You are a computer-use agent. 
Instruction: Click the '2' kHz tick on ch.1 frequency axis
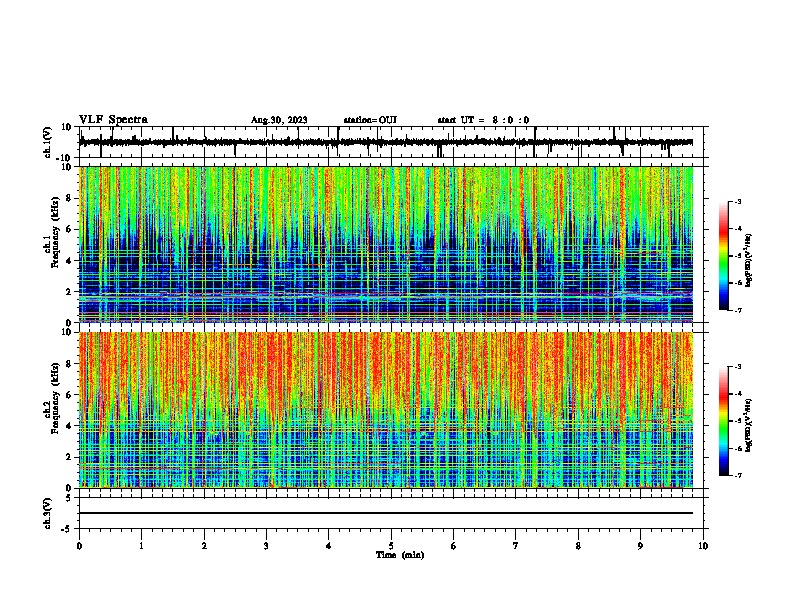tap(70, 291)
